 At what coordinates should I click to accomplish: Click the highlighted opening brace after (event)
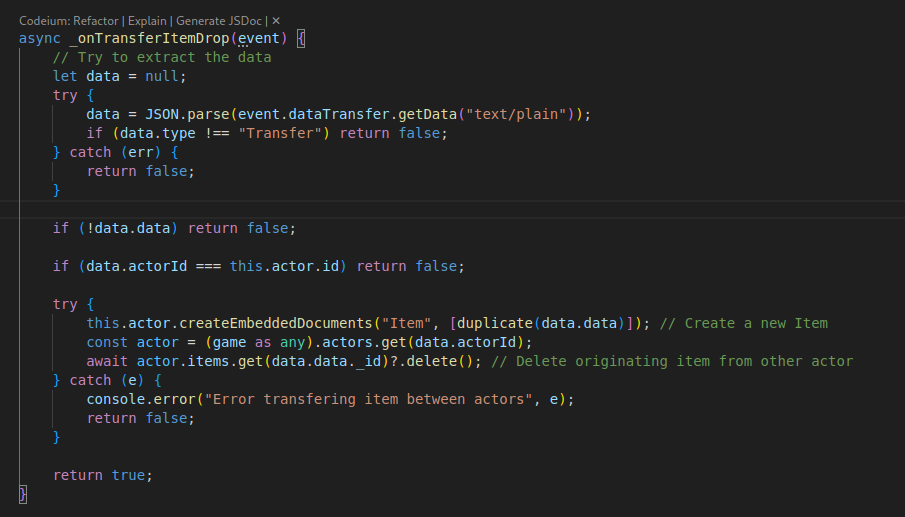coord(301,38)
